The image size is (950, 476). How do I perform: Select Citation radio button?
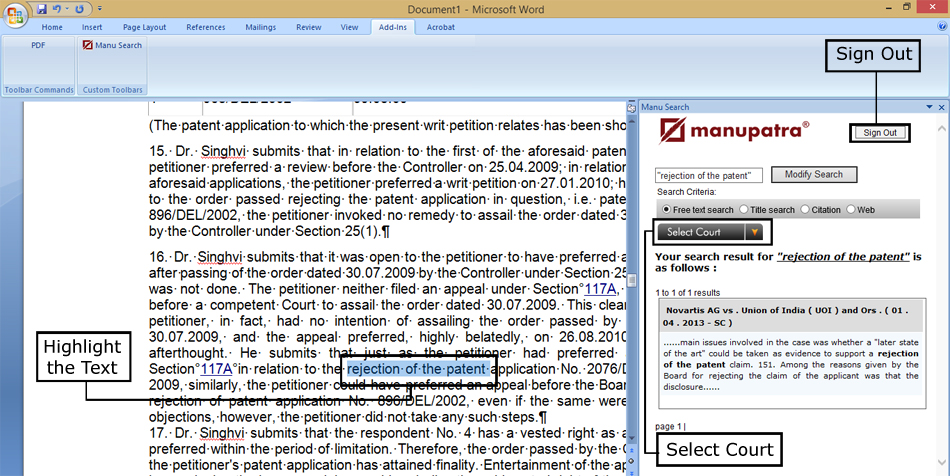point(805,210)
